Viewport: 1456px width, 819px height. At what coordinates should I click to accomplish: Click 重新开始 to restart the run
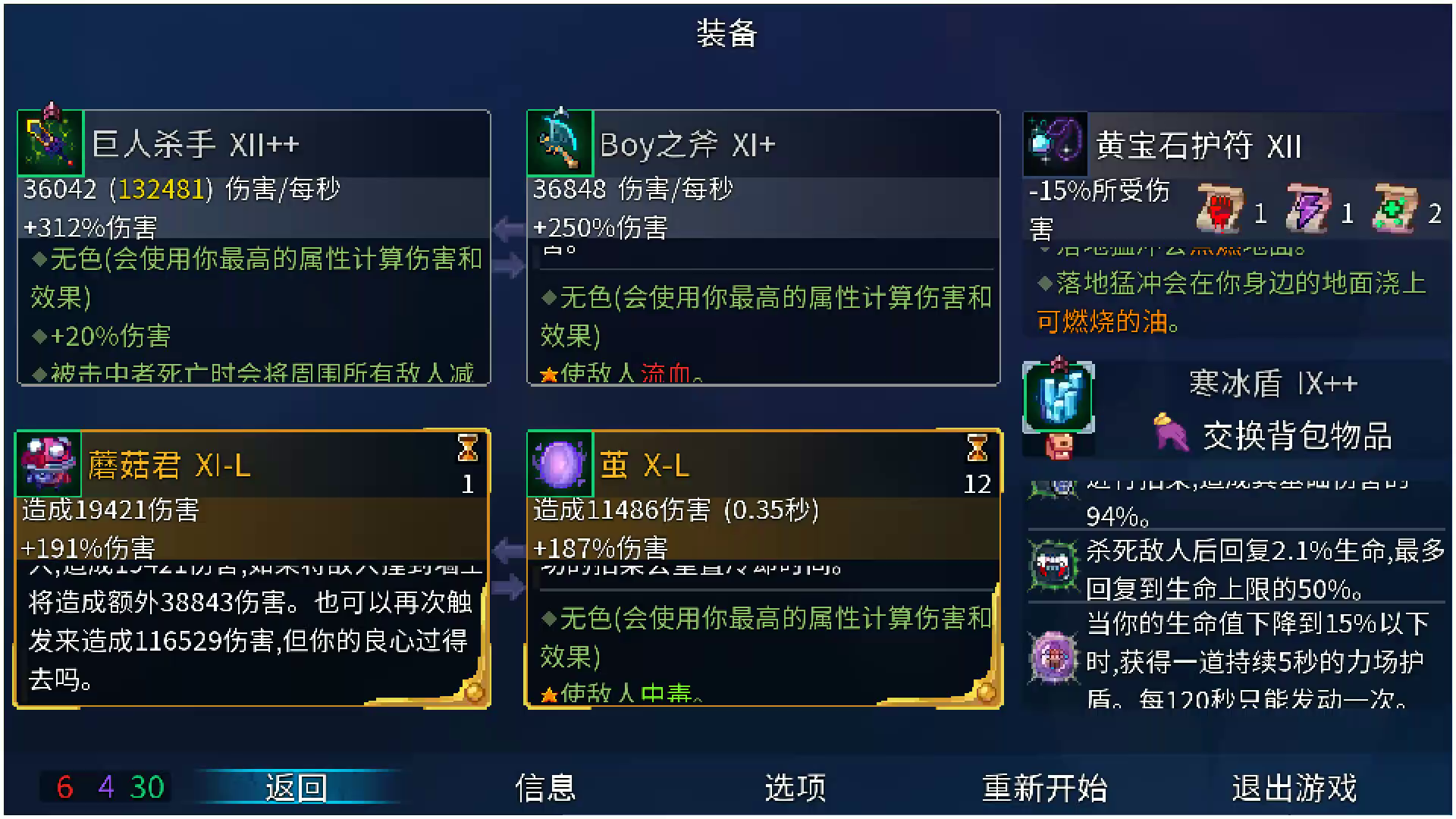(1045, 787)
